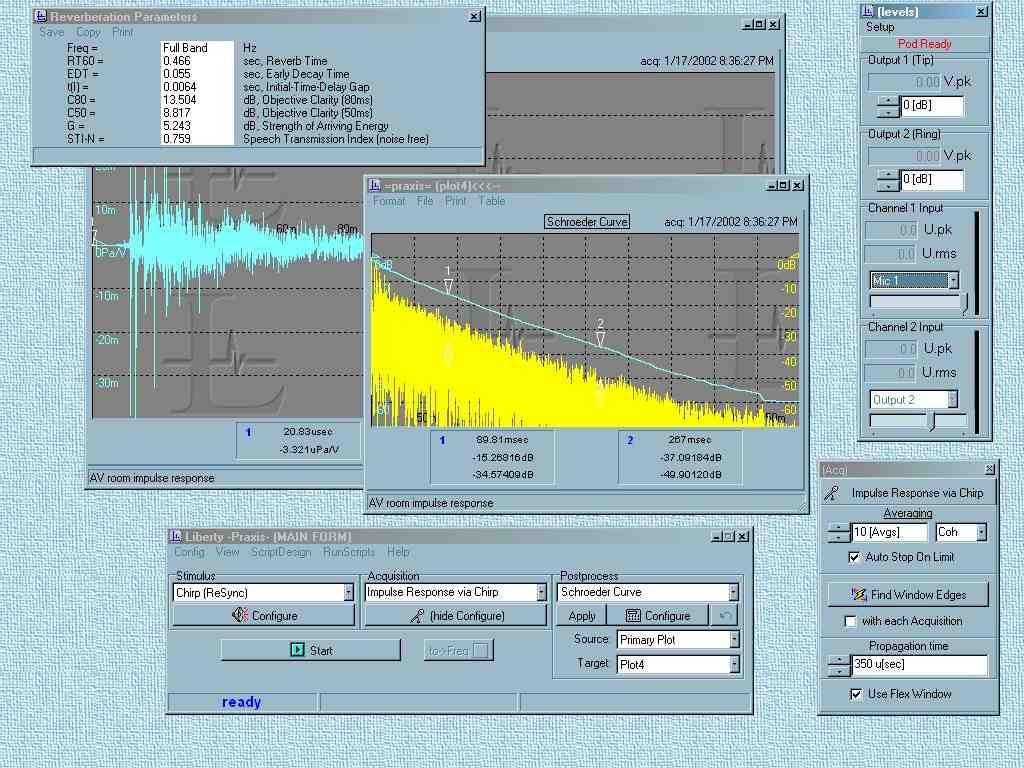This screenshot has height=768, width=1024.
Task: Open the ScriptDesign menu
Action: (281, 552)
